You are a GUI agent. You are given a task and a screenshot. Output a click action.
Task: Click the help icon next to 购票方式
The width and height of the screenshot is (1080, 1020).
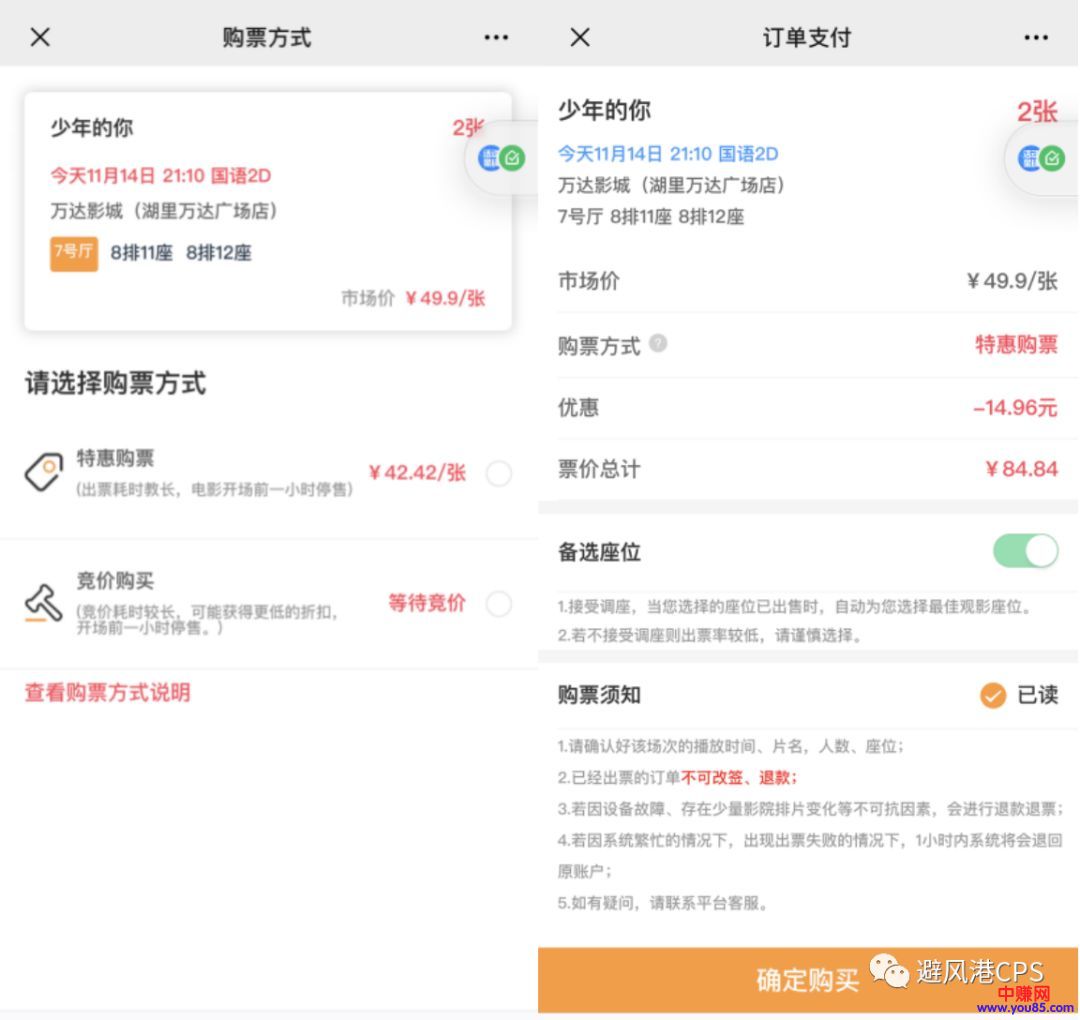pyautogui.click(x=657, y=344)
